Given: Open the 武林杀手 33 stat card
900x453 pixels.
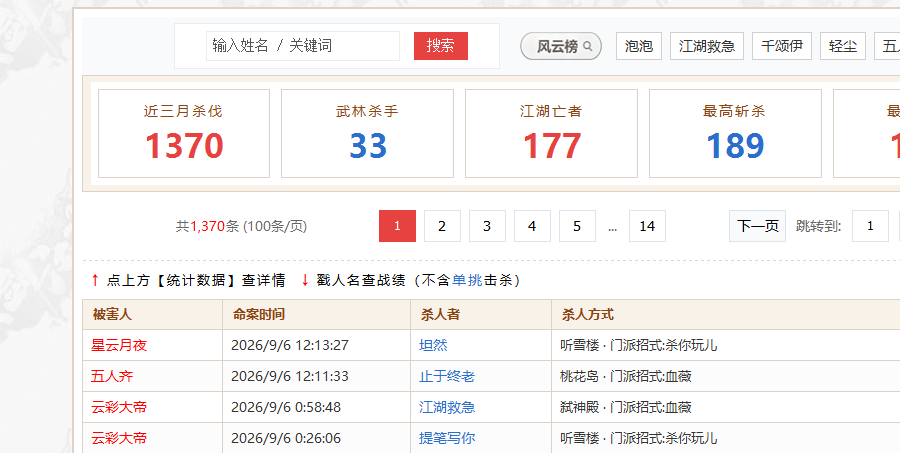Looking at the screenshot, I should 367,133.
